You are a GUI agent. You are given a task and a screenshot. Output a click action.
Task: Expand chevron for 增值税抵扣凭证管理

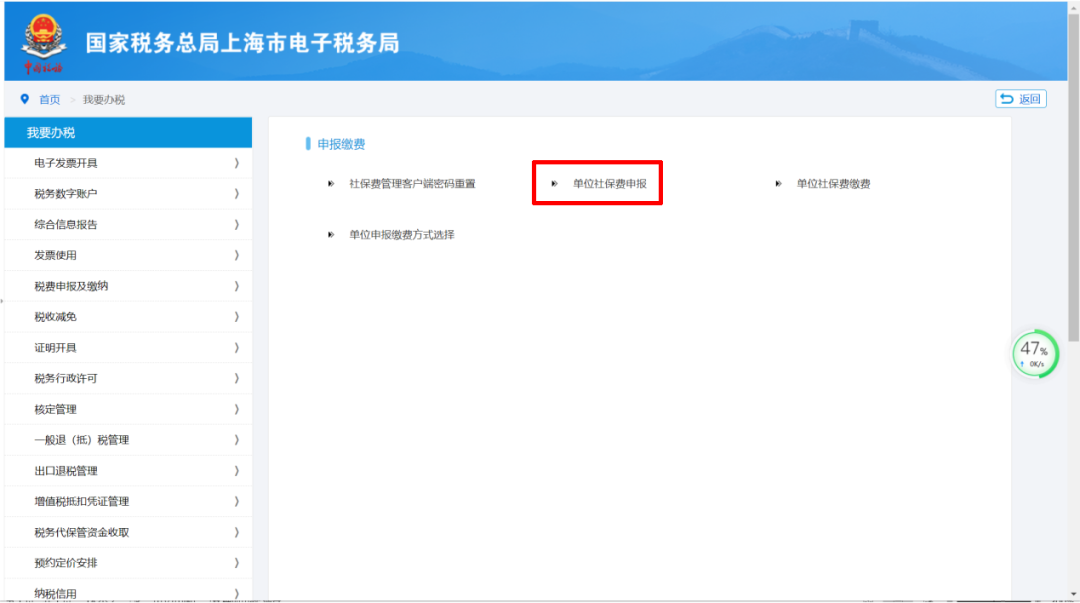pos(237,502)
